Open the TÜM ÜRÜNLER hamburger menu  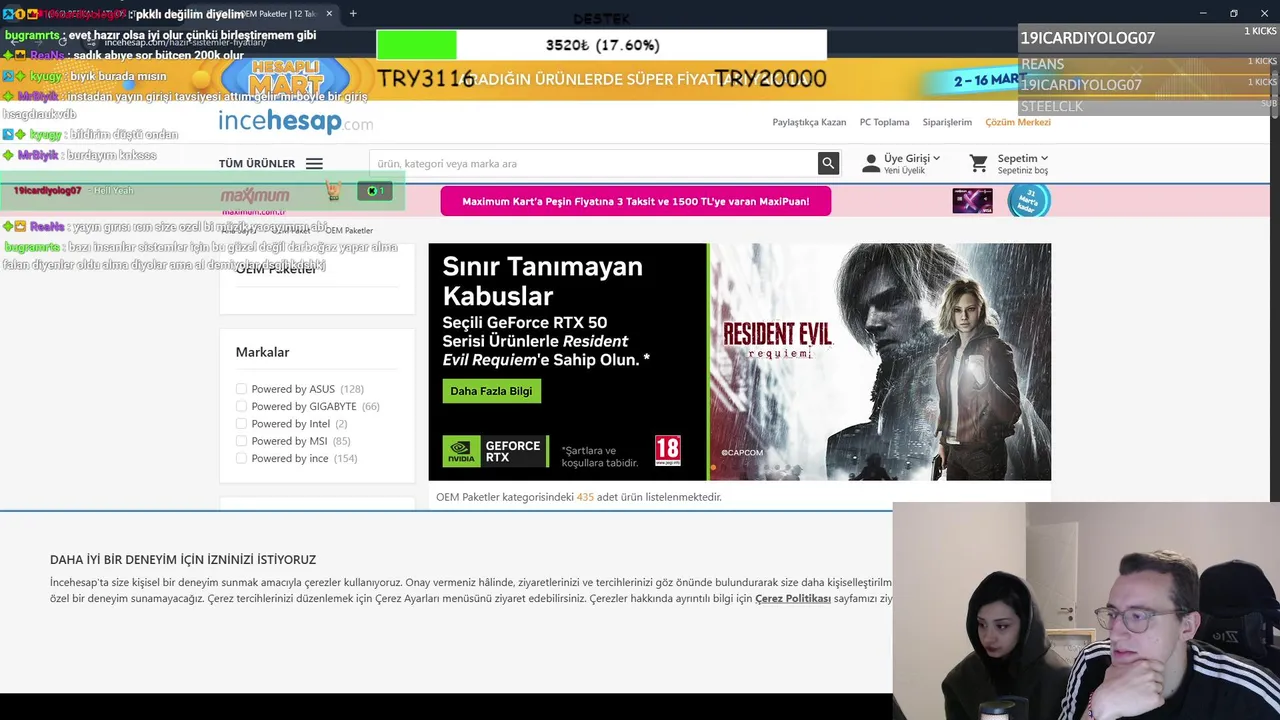(314, 164)
